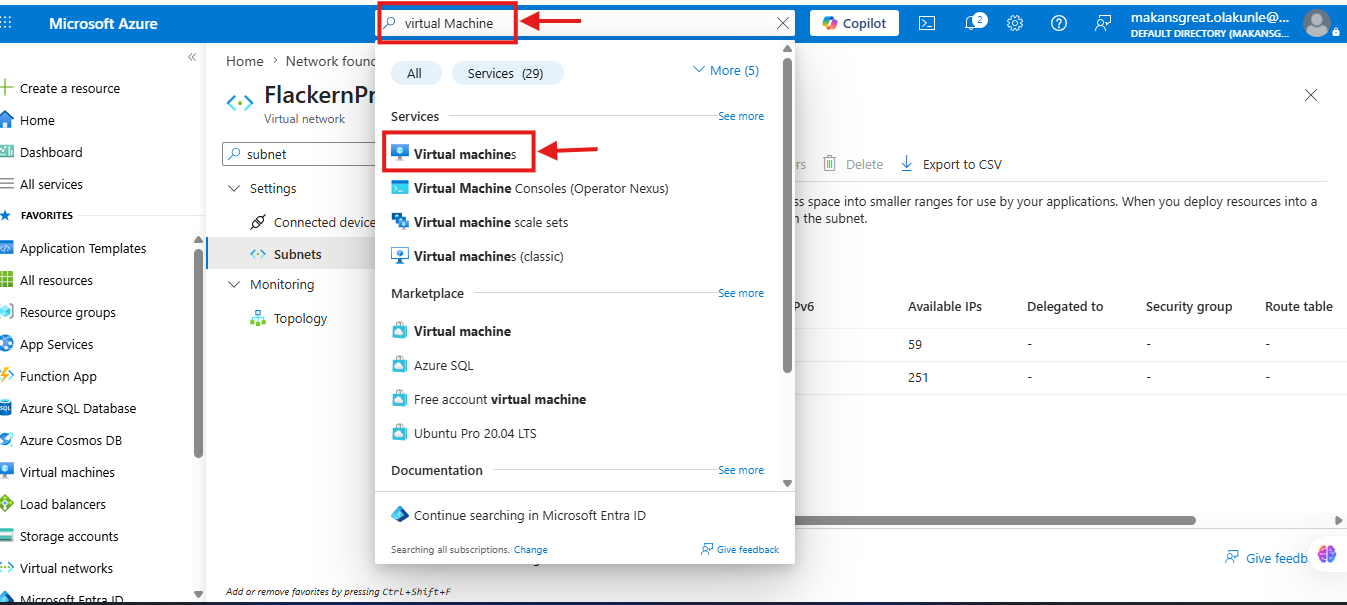
Task: Click See more next to Services
Action: pos(741,117)
